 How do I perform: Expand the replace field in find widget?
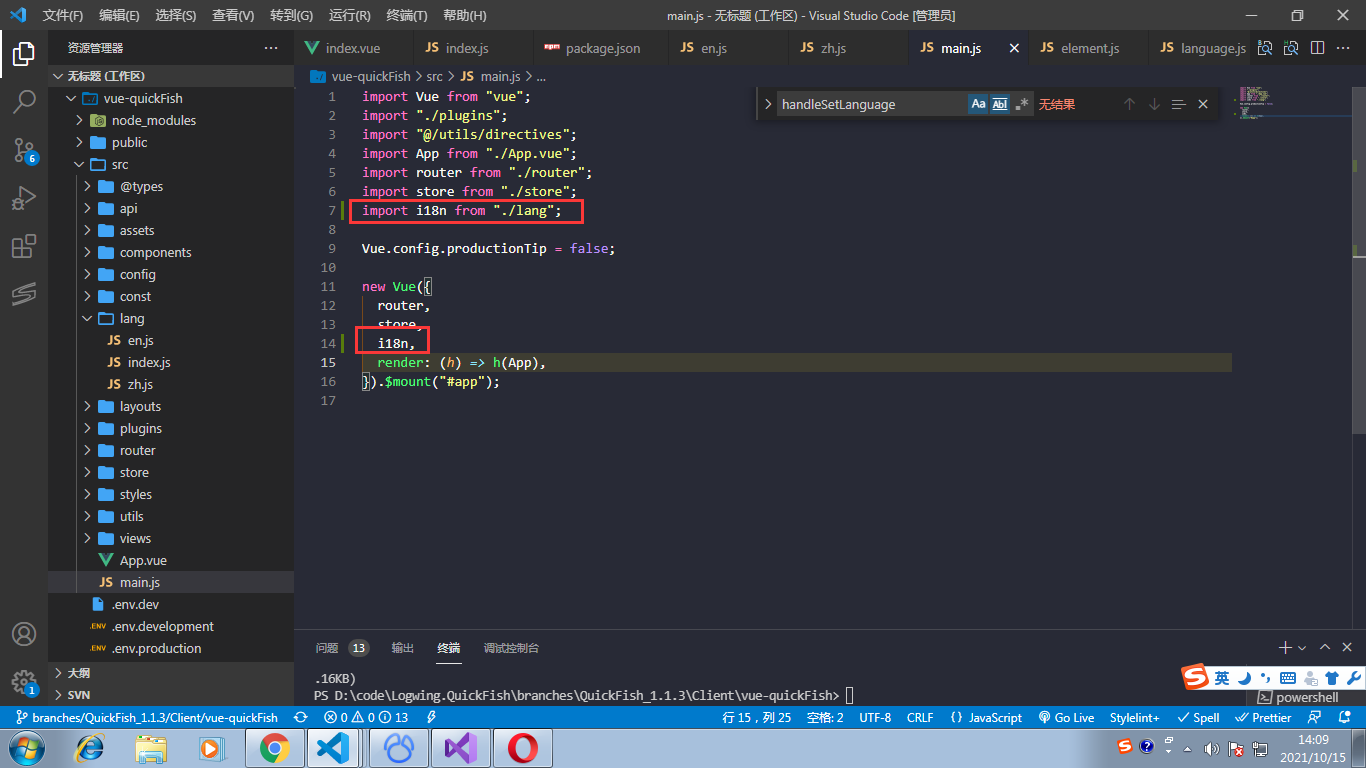[x=767, y=104]
